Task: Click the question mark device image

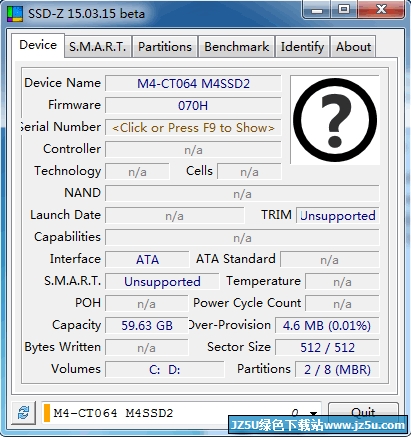Action: point(335,120)
